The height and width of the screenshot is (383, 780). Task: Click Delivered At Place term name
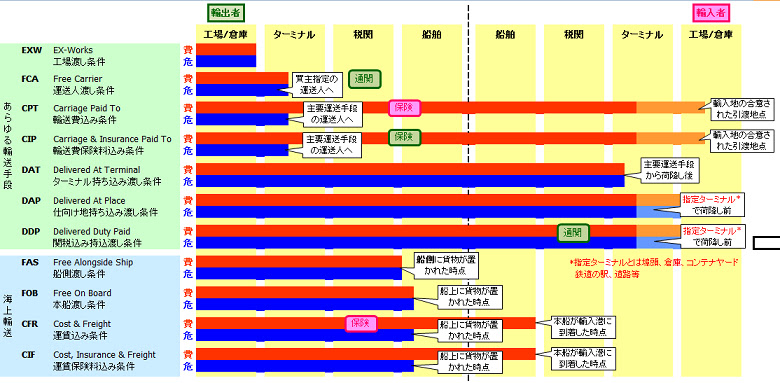(x=89, y=200)
